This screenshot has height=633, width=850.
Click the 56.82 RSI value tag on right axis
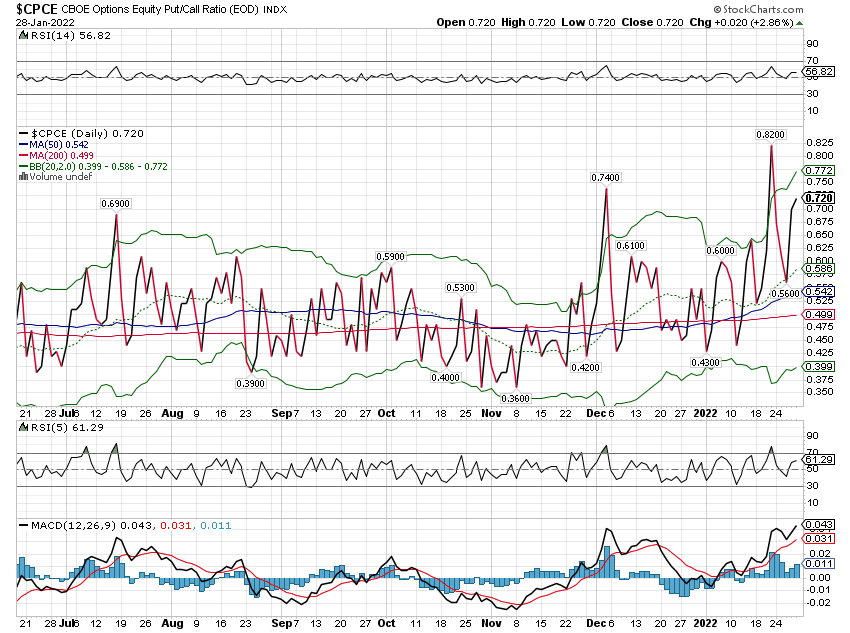(819, 72)
